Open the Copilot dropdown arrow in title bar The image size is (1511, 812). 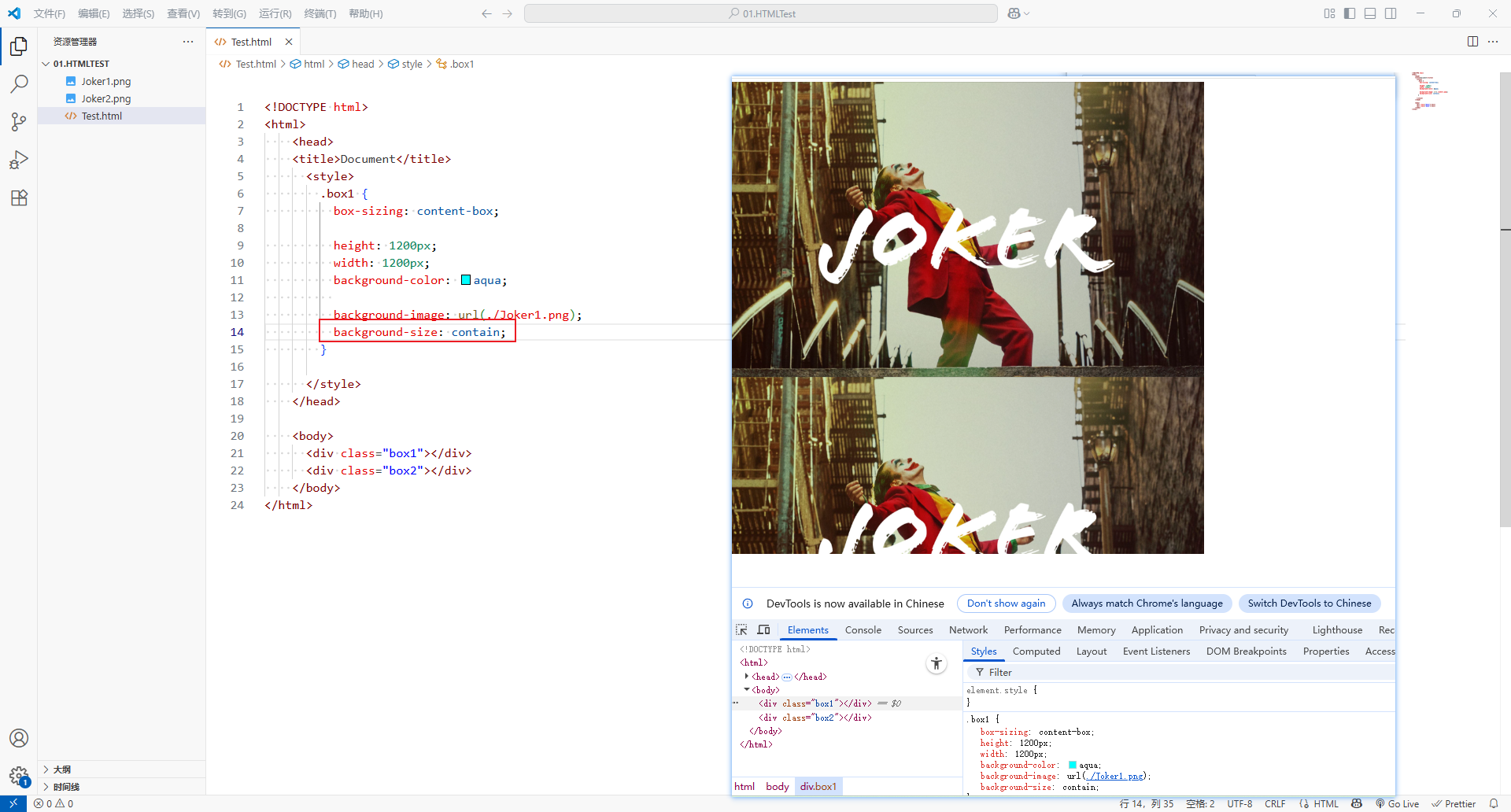pyautogui.click(x=1026, y=13)
